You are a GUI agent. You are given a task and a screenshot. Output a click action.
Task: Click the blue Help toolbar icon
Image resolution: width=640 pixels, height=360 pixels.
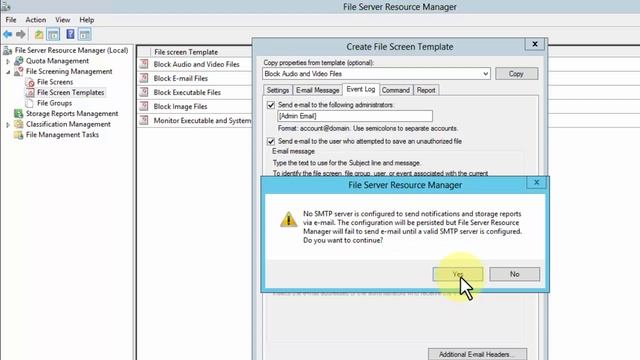coord(70,34)
